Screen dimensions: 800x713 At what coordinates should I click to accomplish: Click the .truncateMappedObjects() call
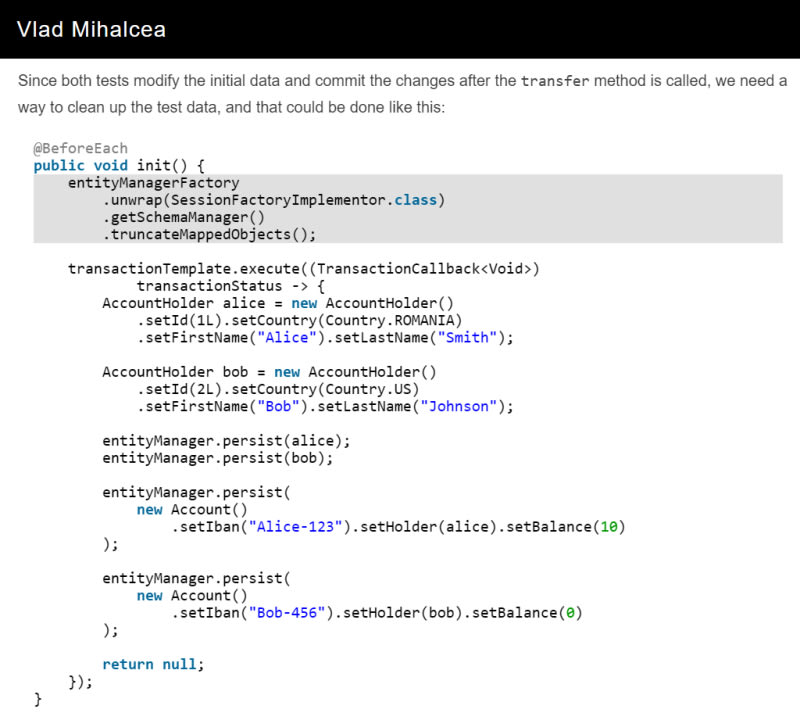[209, 234]
